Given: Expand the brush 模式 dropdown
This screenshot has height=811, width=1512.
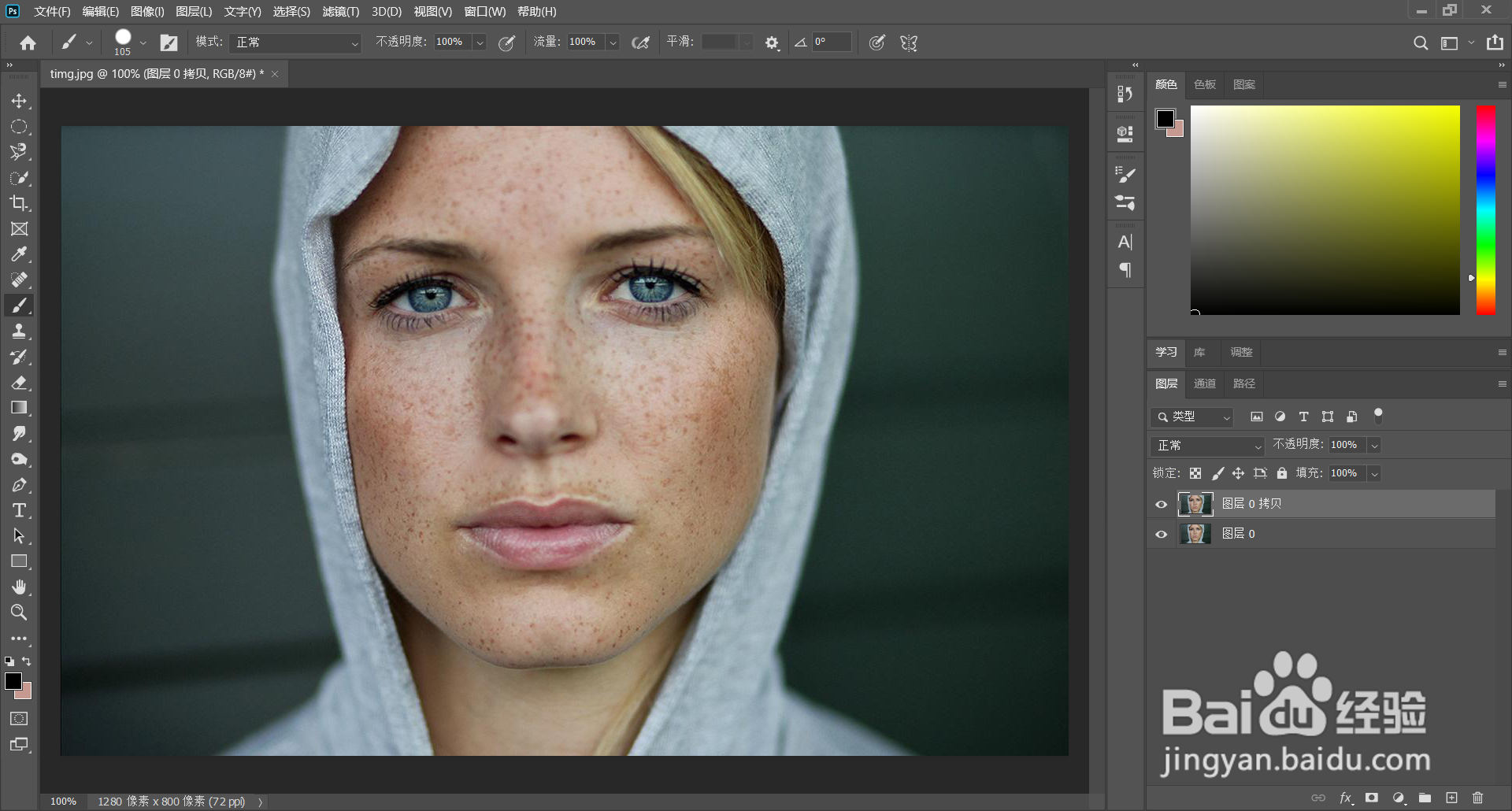Looking at the screenshot, I should (x=295, y=43).
